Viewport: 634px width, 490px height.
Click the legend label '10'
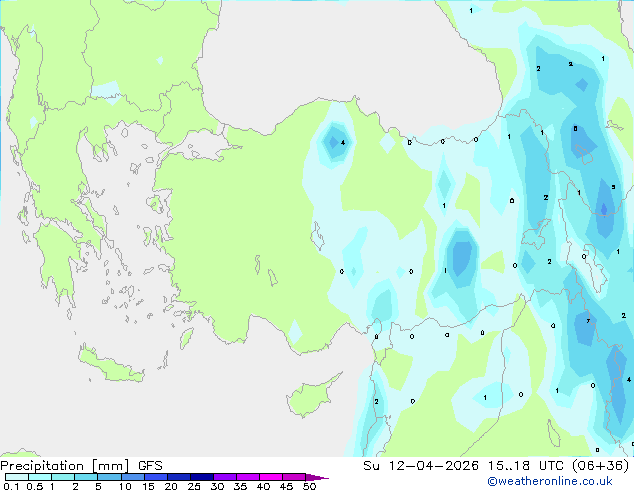pyautogui.click(x=125, y=486)
